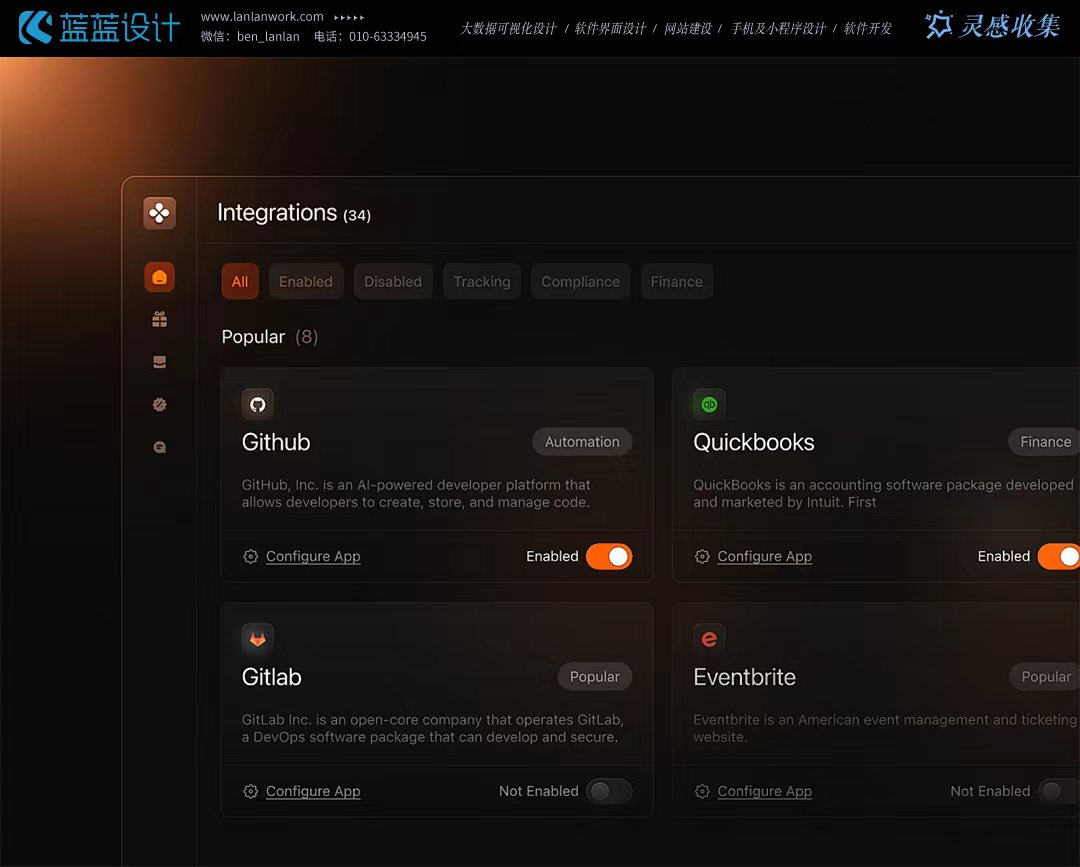Click the four-dot app logo in sidebar

(159, 213)
